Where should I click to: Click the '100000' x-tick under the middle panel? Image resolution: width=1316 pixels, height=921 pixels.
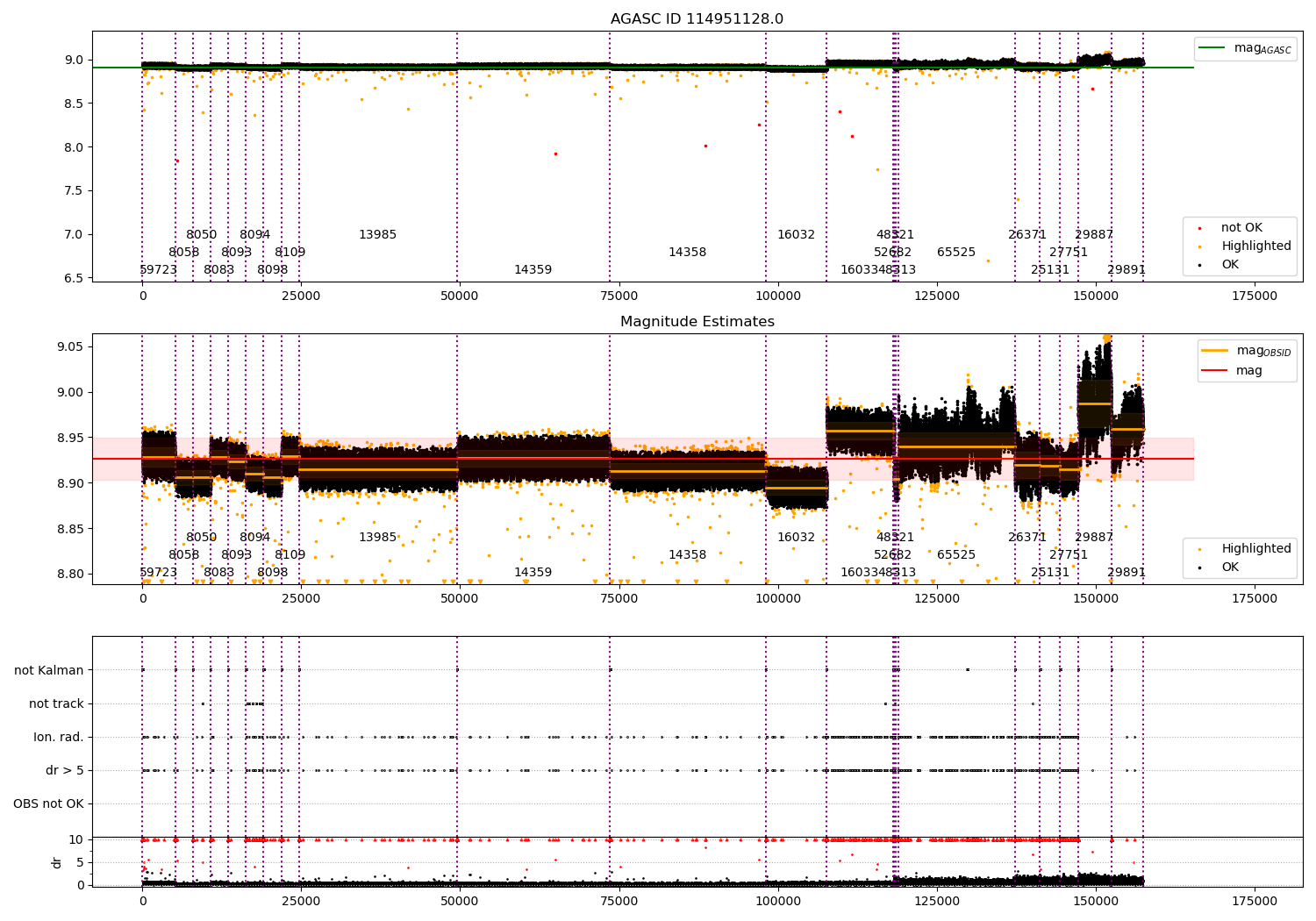[x=778, y=599]
